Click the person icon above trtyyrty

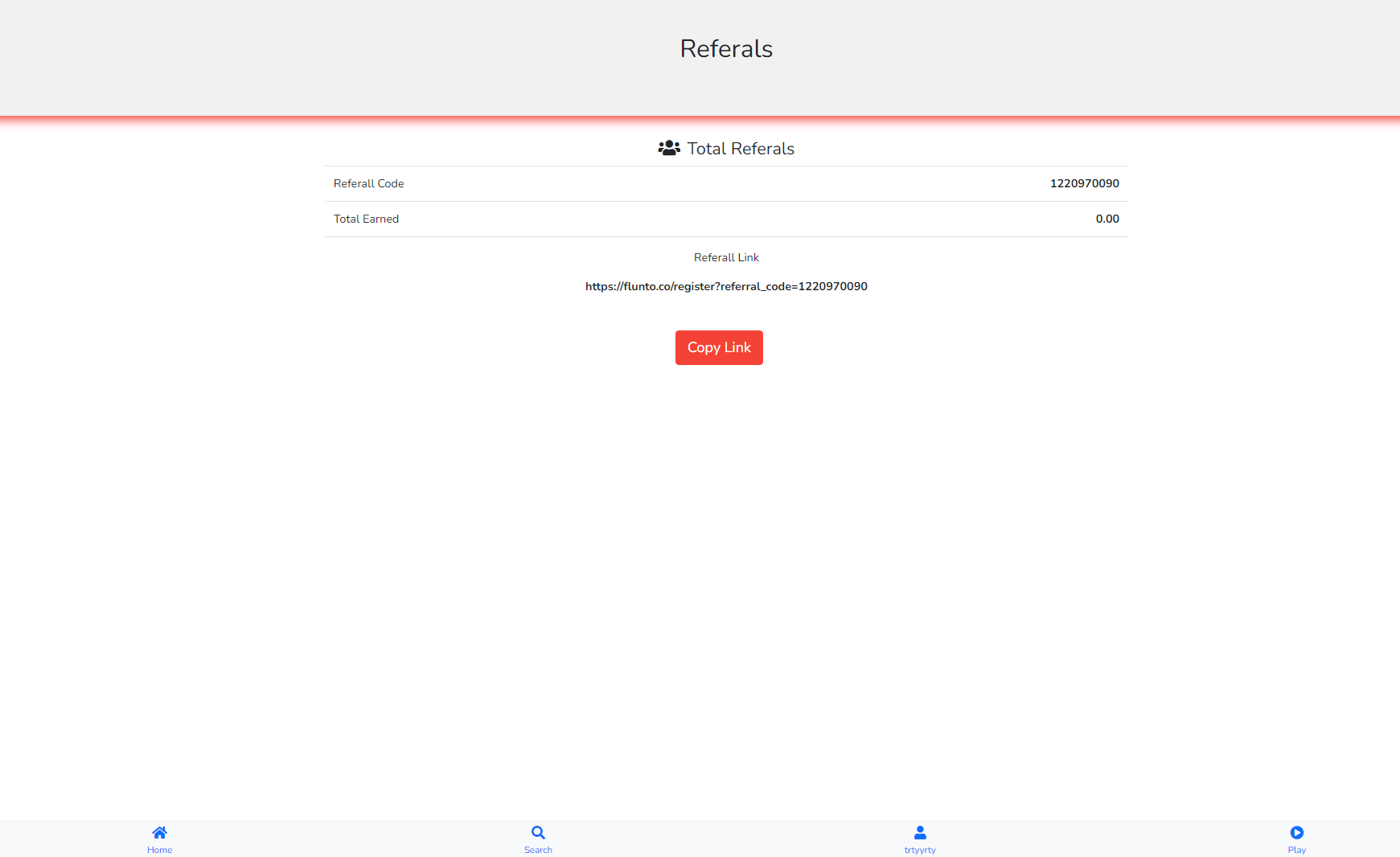pos(919,832)
